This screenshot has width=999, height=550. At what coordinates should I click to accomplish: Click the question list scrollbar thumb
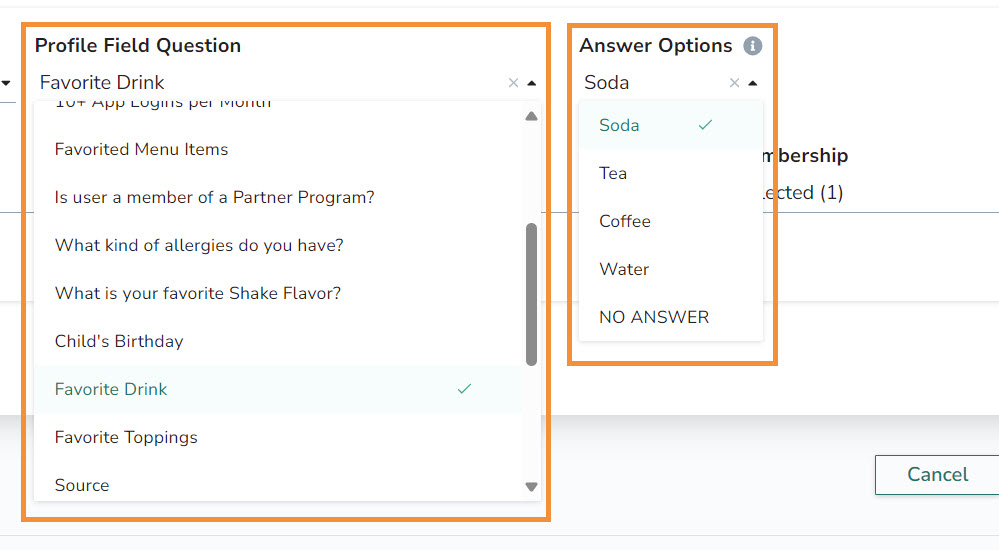tap(531, 294)
